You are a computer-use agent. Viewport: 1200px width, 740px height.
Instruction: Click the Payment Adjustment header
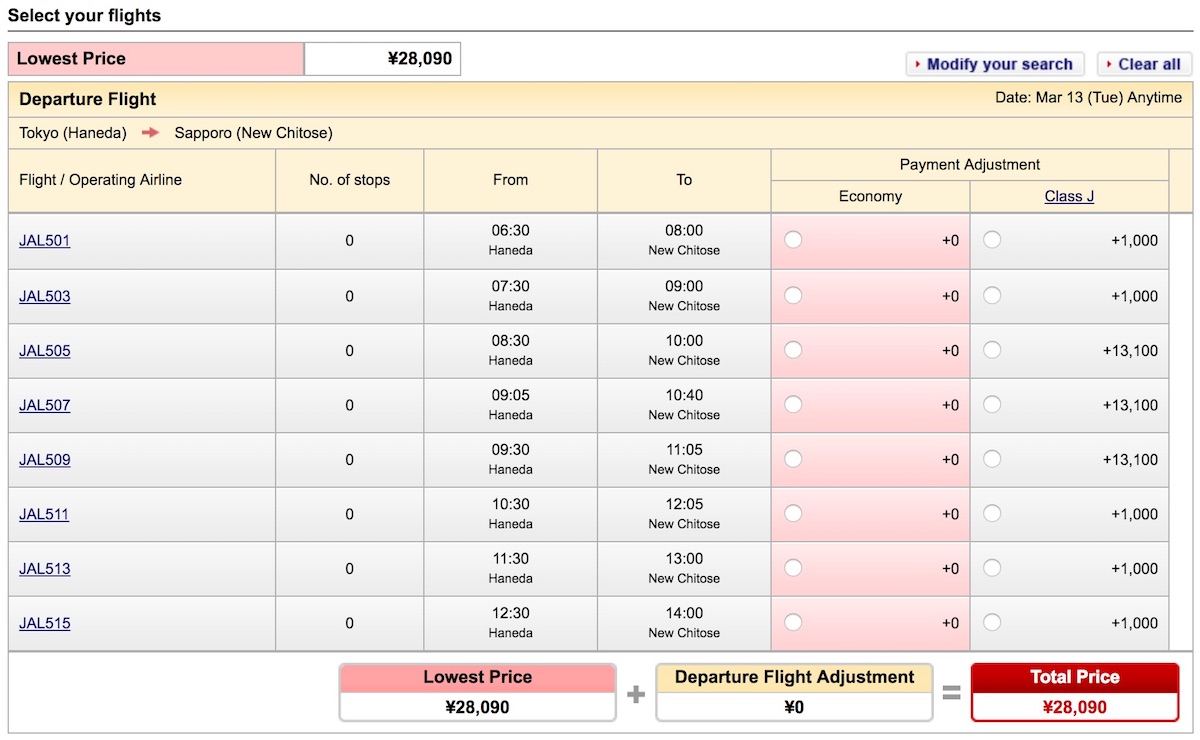tap(970, 165)
